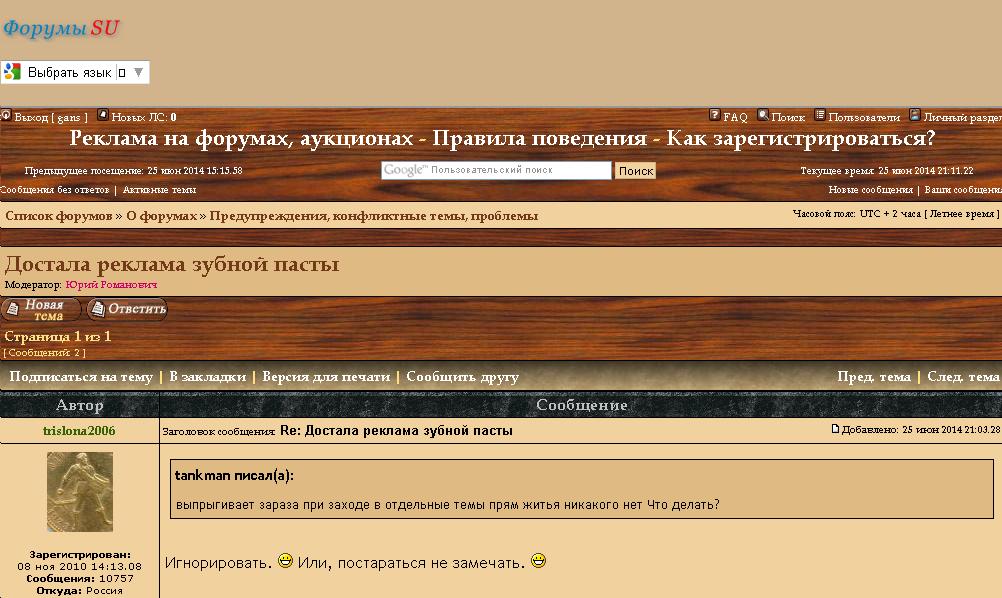Click the Личный раздел profile icon
This screenshot has width=1002, height=598.
[915, 116]
